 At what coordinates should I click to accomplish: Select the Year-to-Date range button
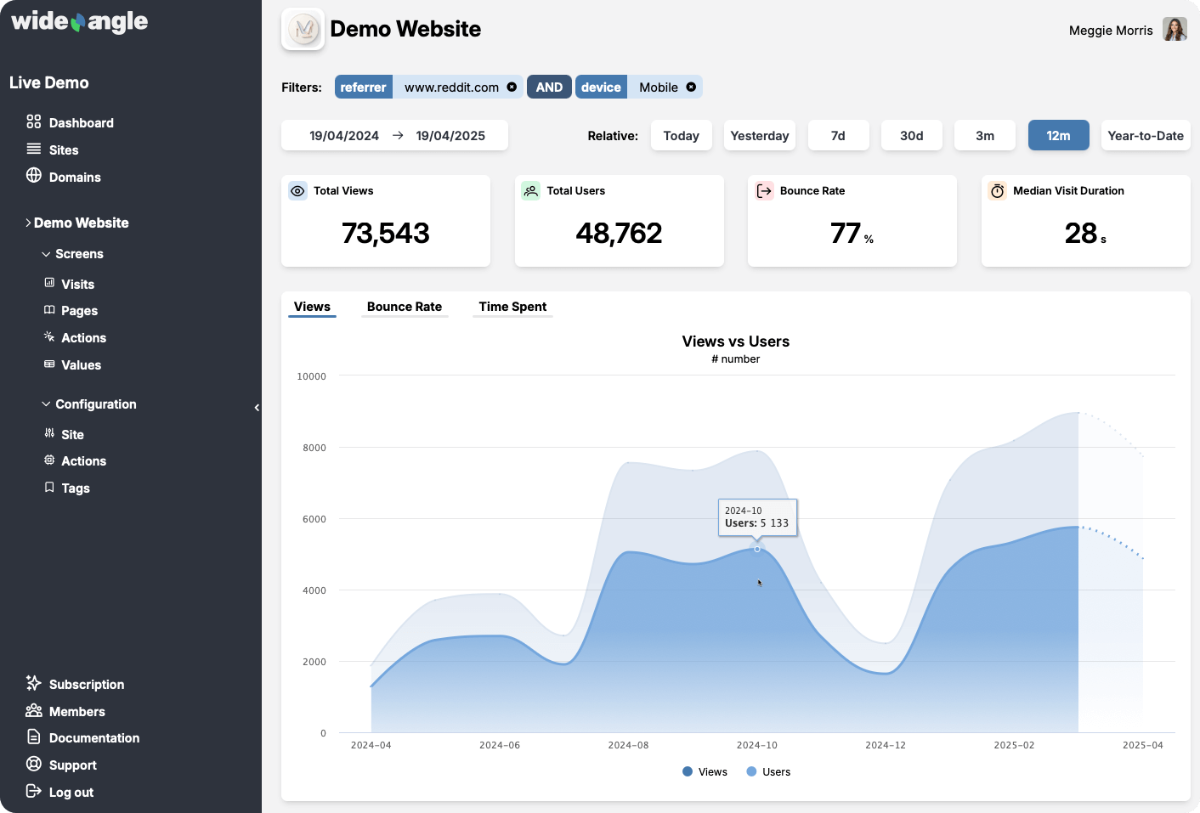(1145, 135)
